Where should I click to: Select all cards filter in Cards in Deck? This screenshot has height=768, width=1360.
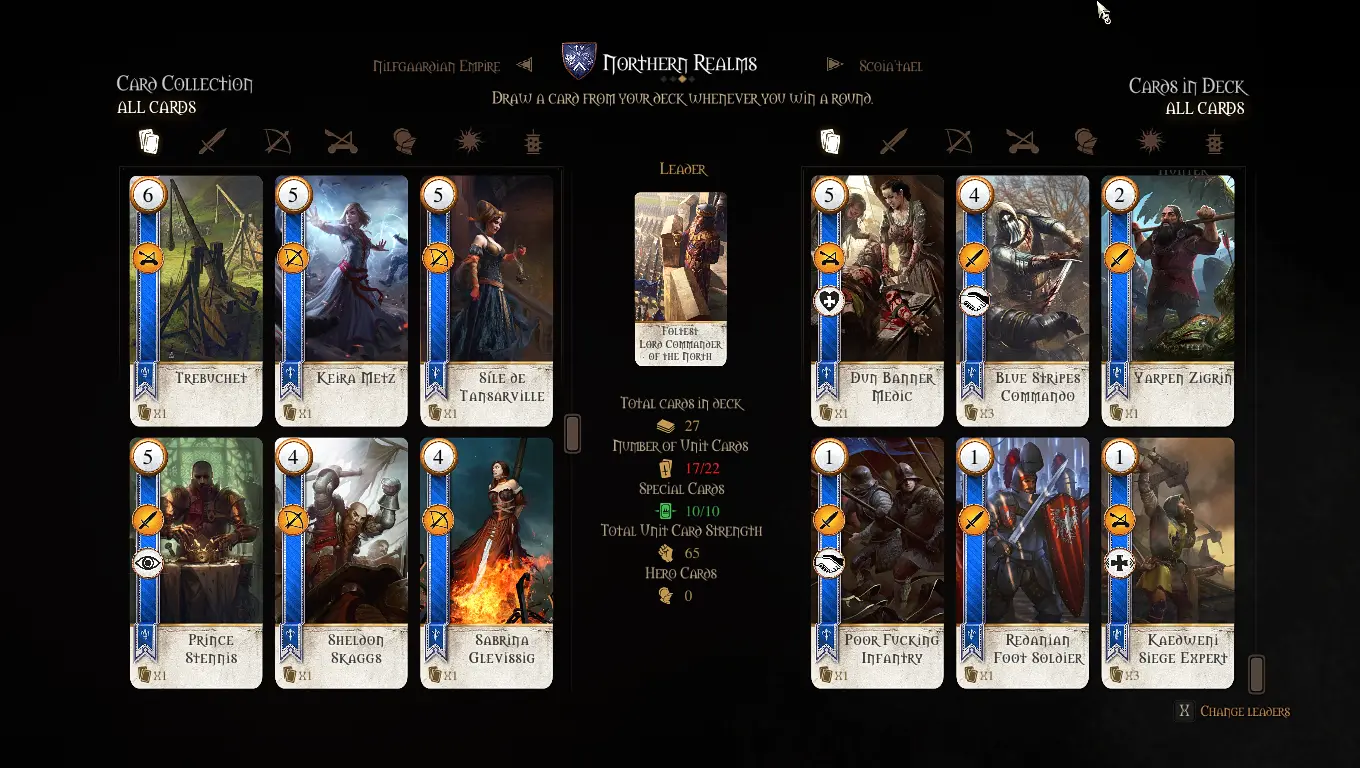(x=830, y=141)
